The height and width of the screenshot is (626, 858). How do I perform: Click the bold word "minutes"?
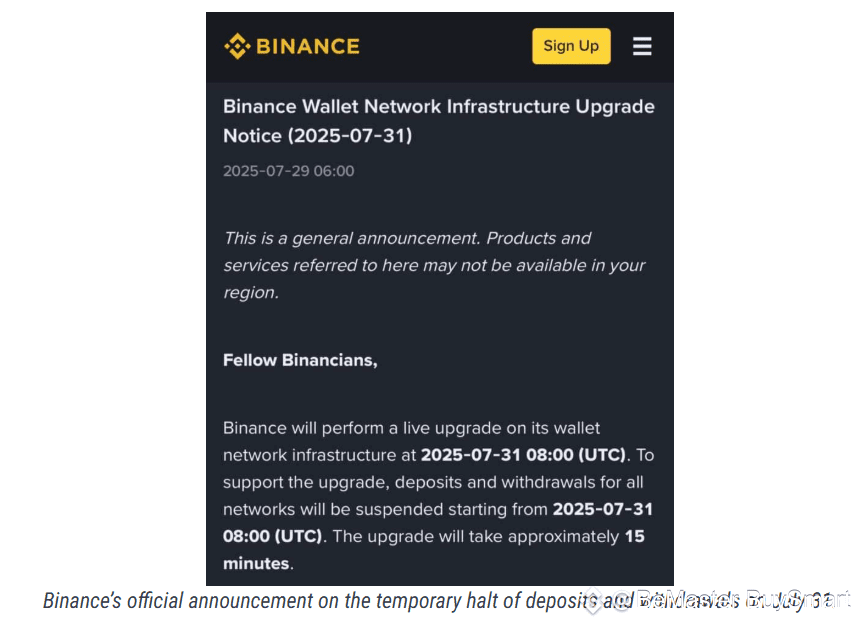[256, 563]
